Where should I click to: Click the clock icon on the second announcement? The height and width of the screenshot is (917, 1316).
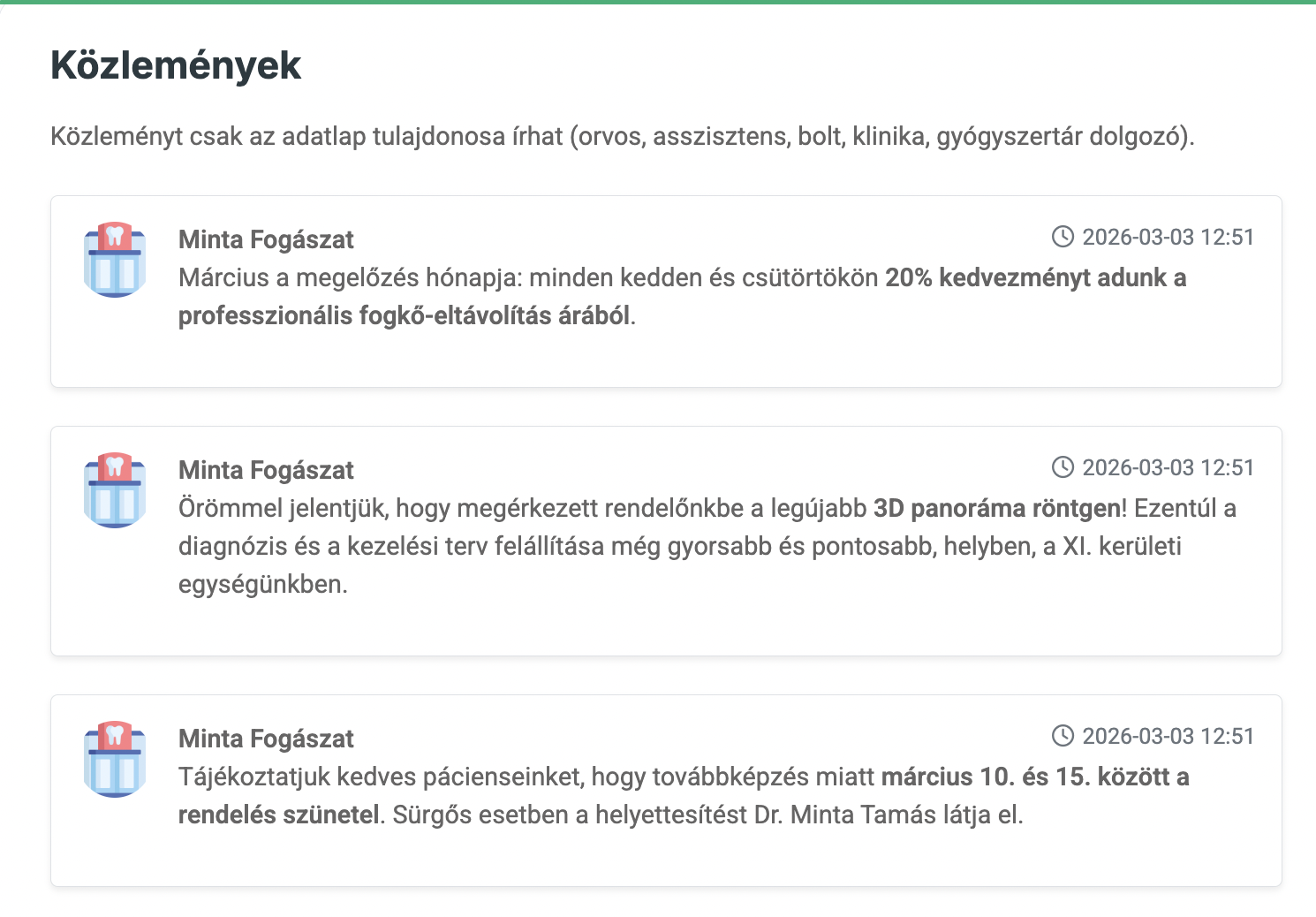pyautogui.click(x=1063, y=467)
